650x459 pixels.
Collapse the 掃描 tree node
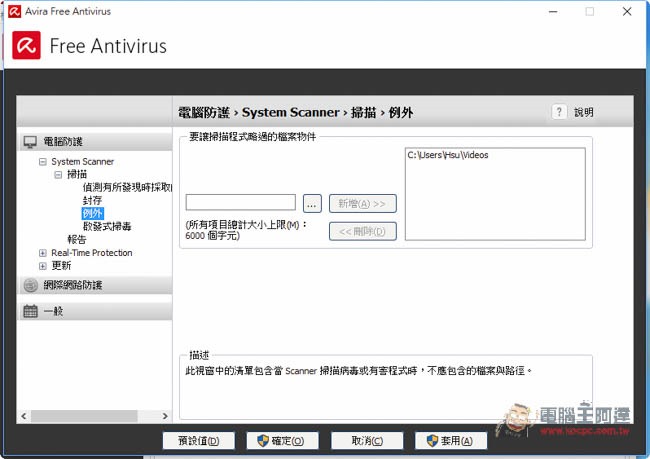pos(58,175)
